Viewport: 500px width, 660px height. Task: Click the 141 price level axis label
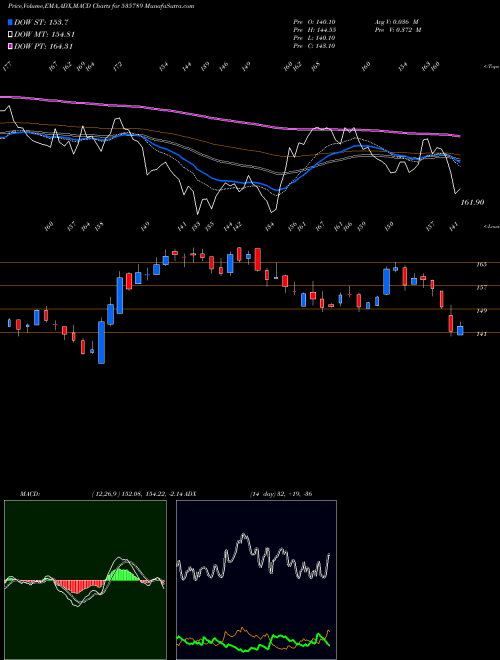pos(481,334)
